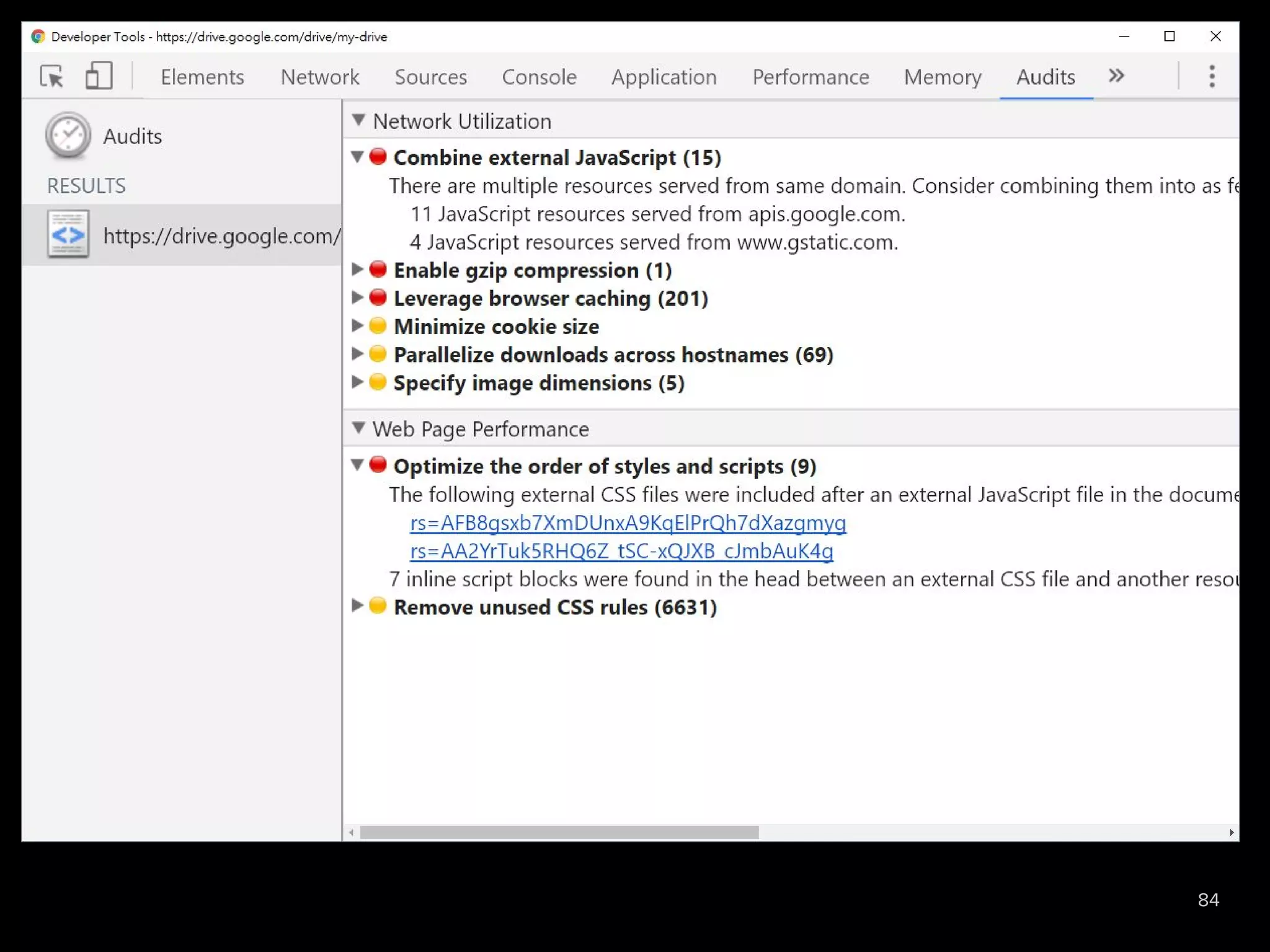The width and height of the screenshot is (1270, 952).
Task: Open the rs=AA2YrTuk5RHQ6Z link
Action: point(621,551)
